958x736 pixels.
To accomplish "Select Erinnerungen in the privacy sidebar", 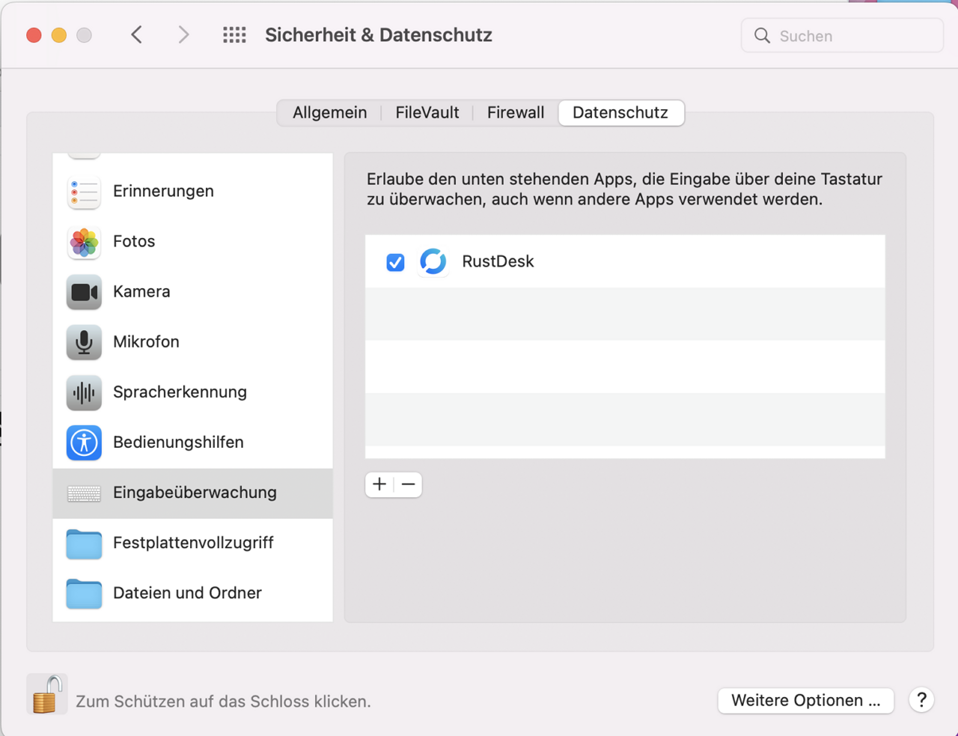I will [162, 191].
